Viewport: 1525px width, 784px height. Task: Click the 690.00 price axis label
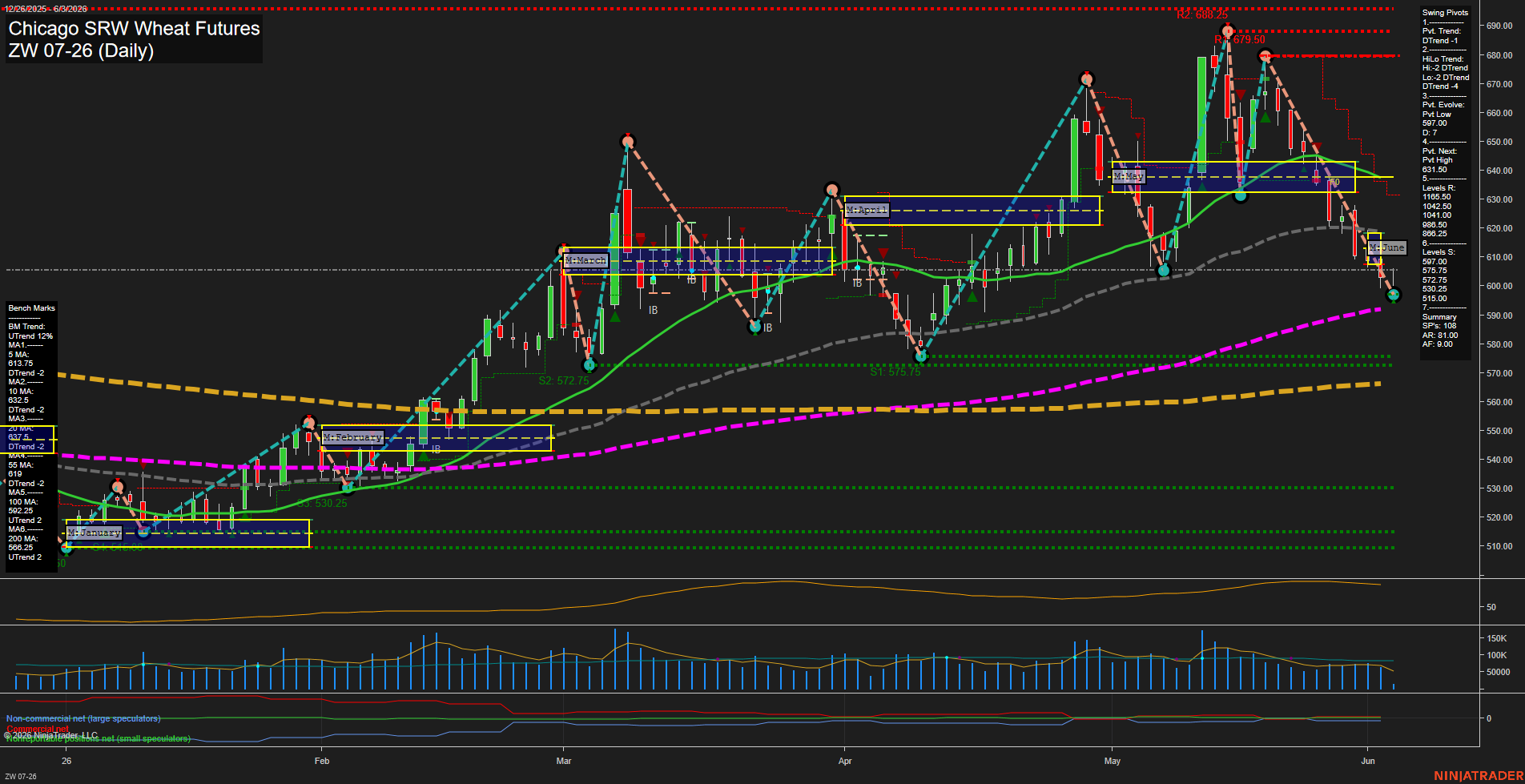tap(1499, 26)
